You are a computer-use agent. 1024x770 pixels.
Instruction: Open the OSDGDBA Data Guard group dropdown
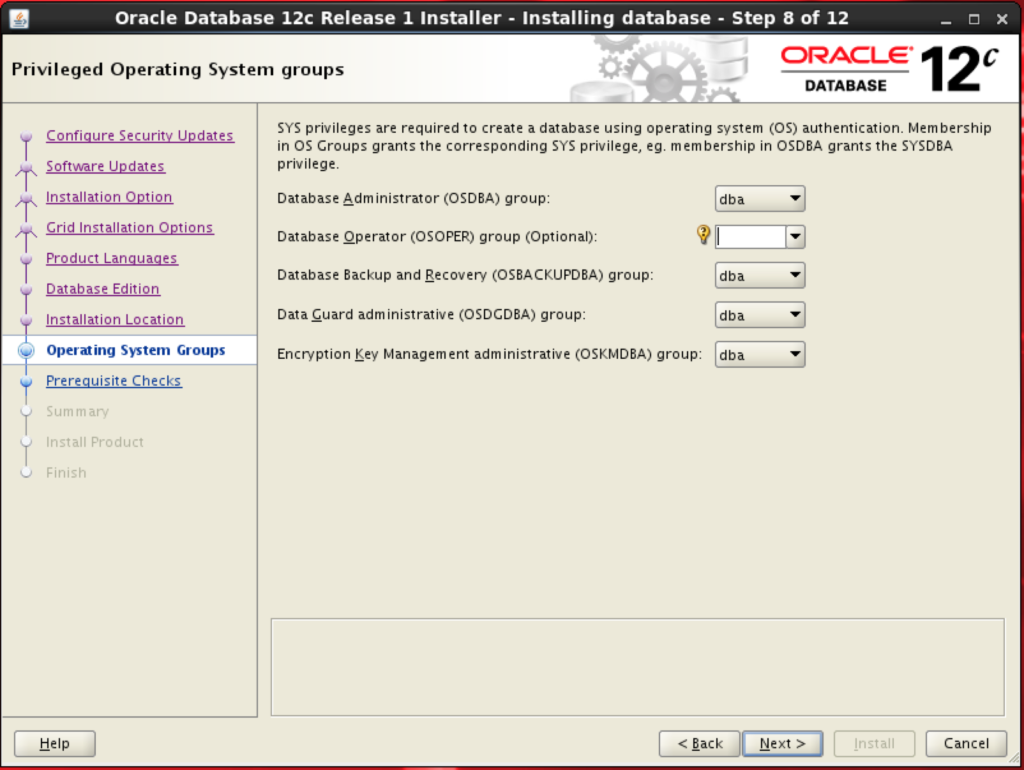point(760,315)
